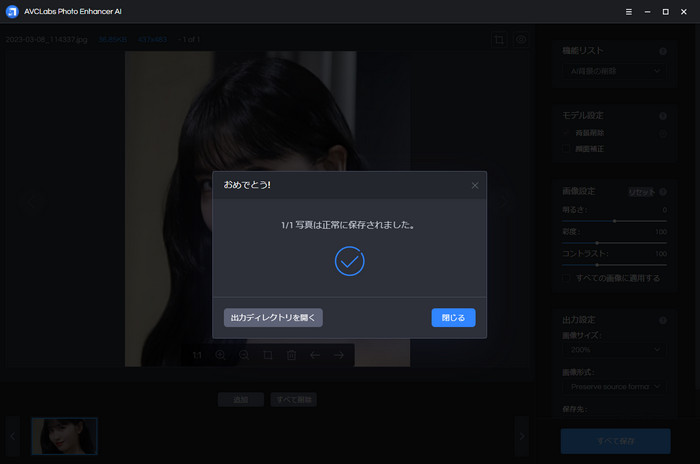This screenshot has height=464, width=700.
Task: Click the リセット button in 画像設定
Action: click(642, 192)
